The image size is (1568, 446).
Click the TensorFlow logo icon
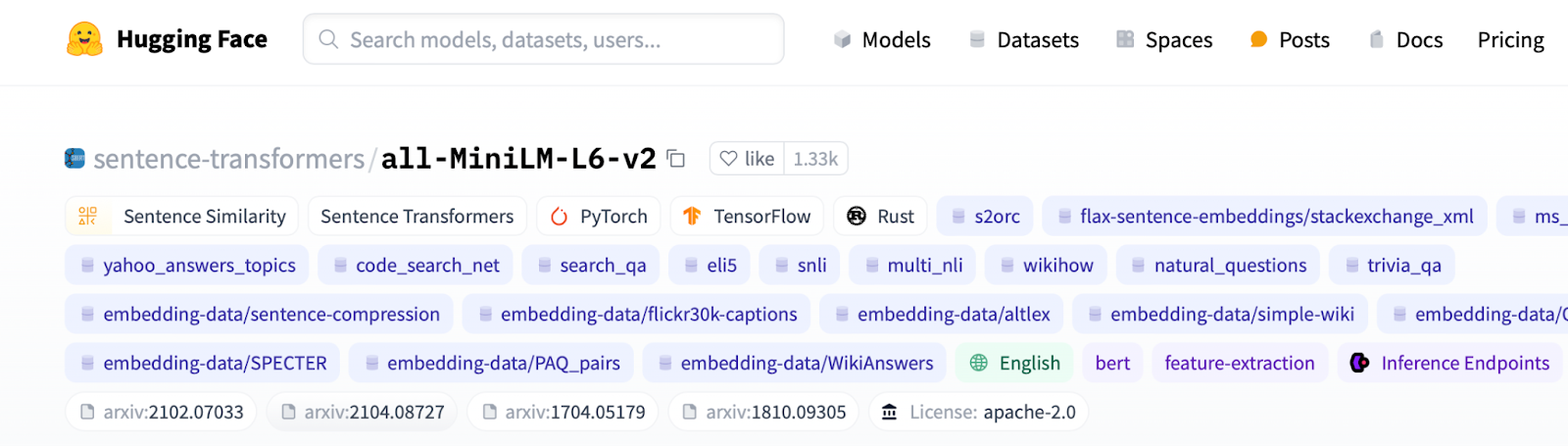click(692, 216)
